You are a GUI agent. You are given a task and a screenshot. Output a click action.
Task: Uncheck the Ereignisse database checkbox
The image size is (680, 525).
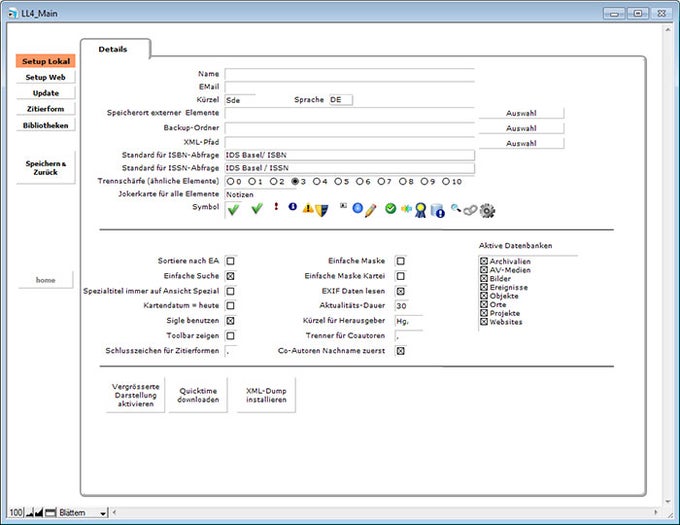(x=484, y=287)
